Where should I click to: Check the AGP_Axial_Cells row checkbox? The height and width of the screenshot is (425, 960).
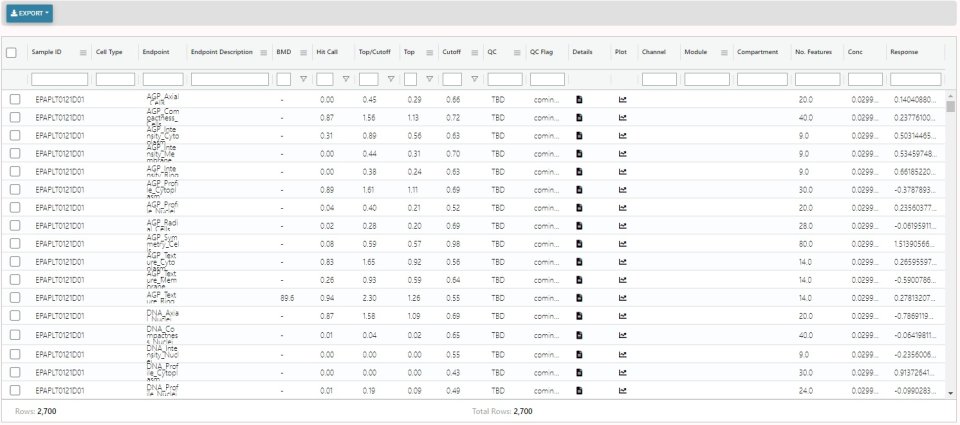15,100
